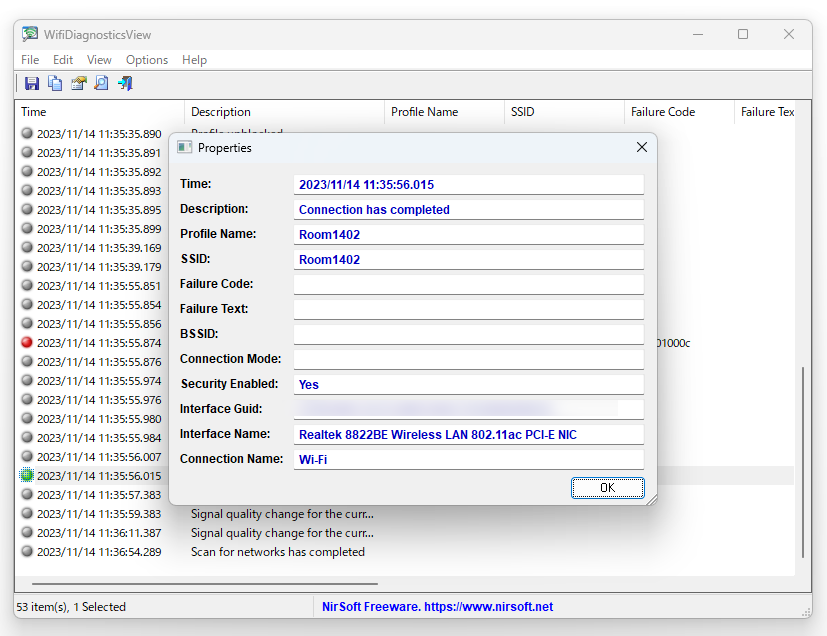Click the Find toolbar icon
The height and width of the screenshot is (636, 827).
pos(101,83)
